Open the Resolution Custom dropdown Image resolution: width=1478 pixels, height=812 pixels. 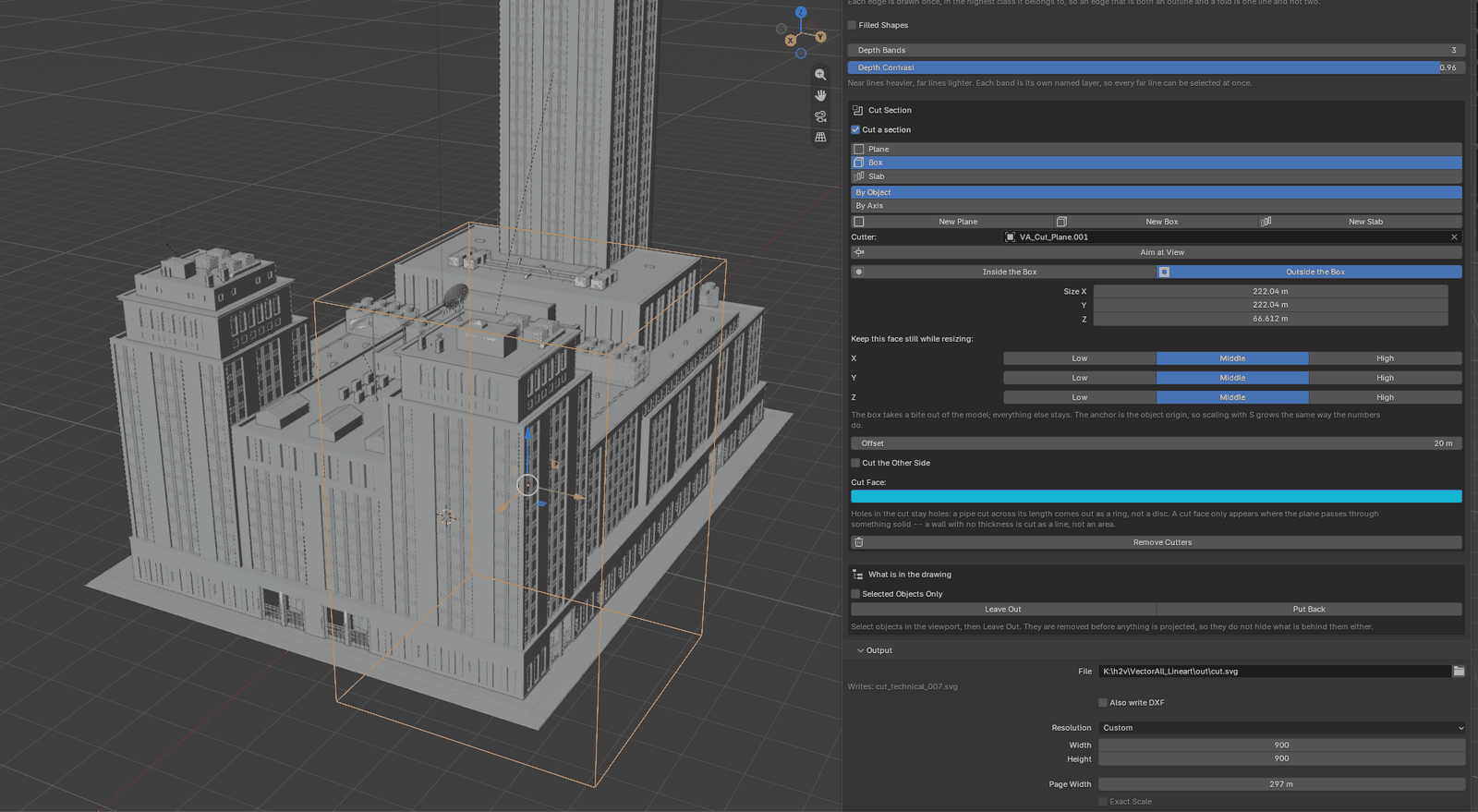coord(1281,728)
